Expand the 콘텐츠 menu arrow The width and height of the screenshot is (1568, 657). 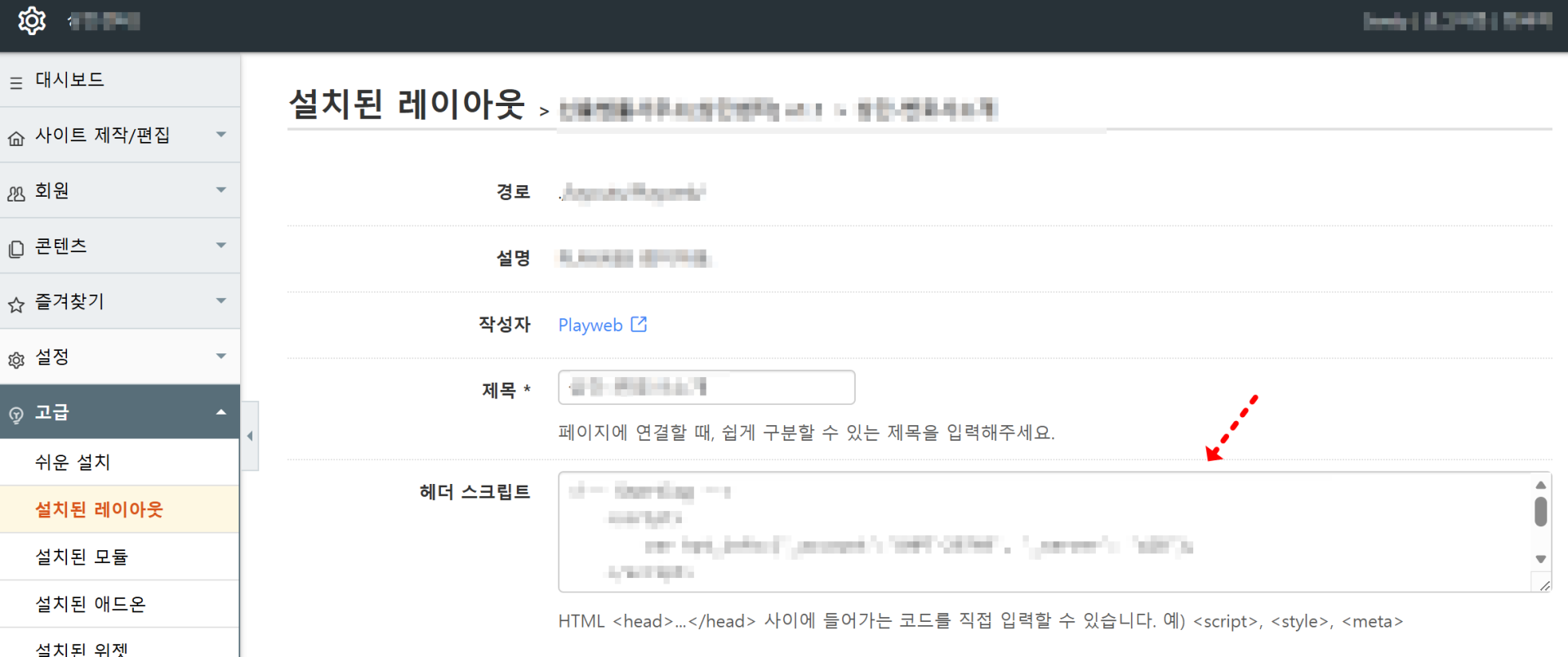pos(220,245)
